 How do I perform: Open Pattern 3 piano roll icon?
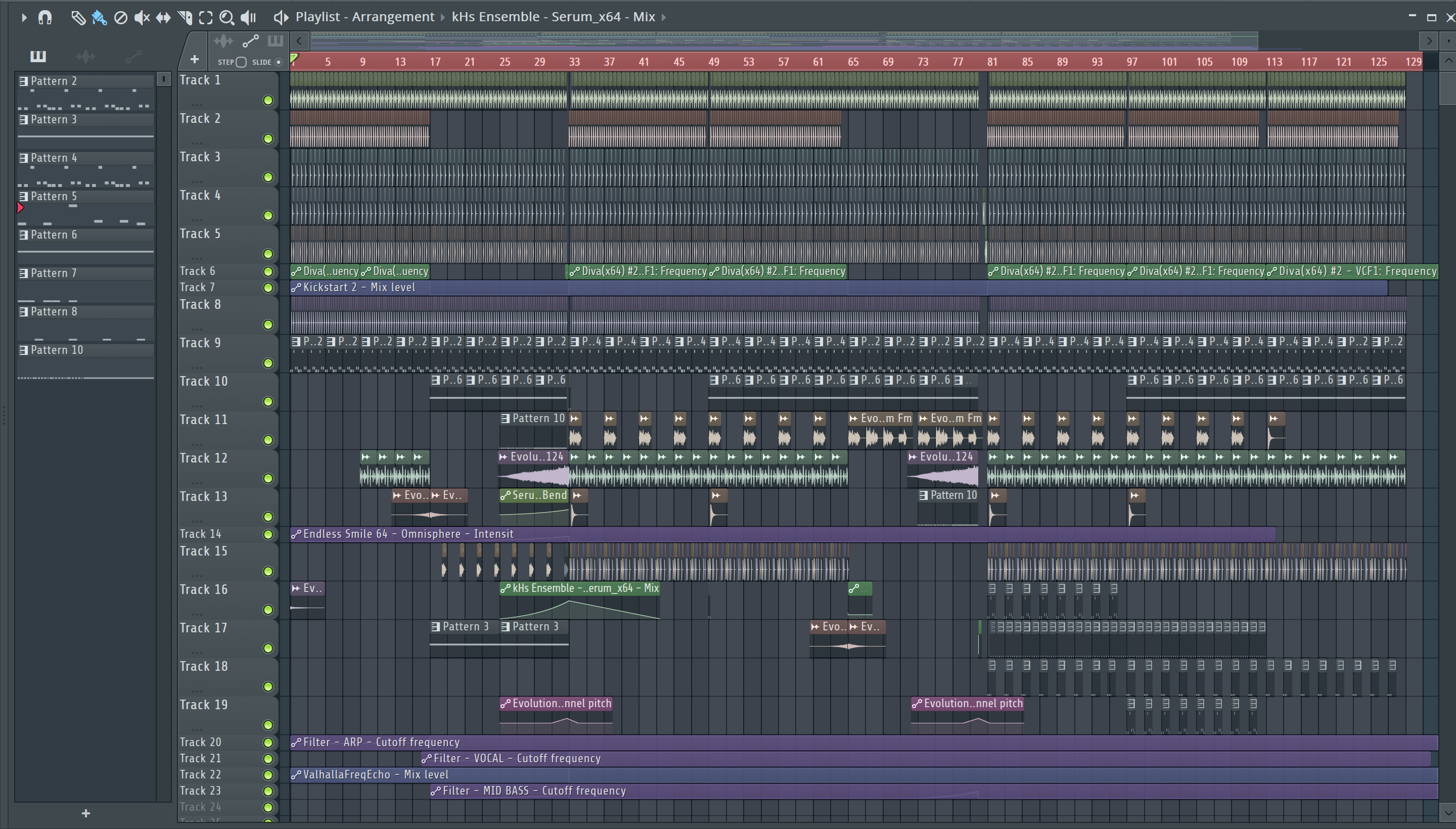point(23,120)
